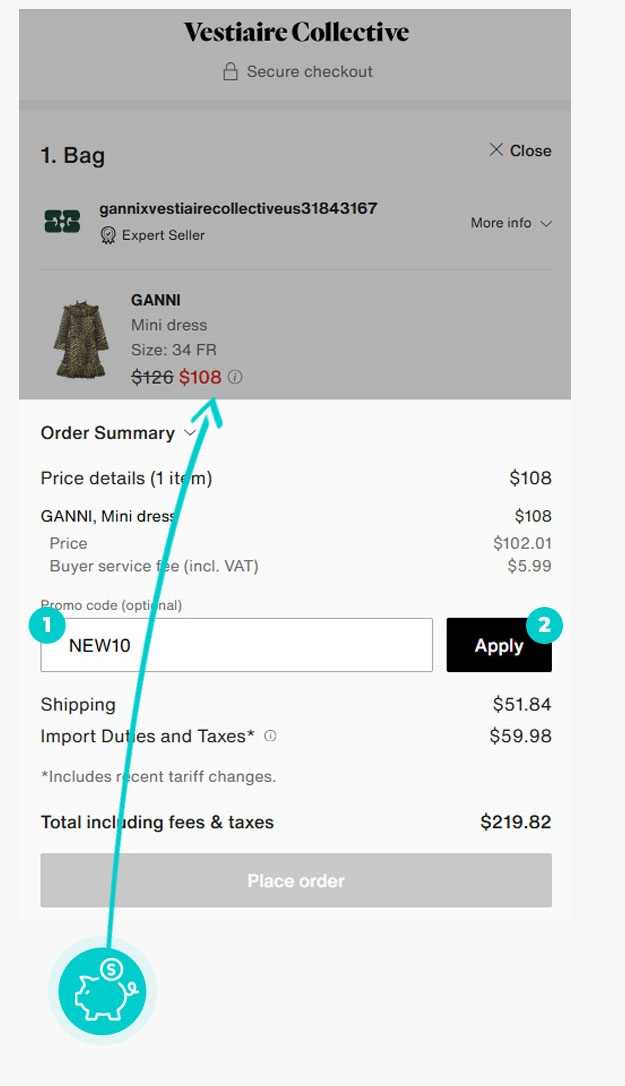This screenshot has width=625, height=1086.
Task: Click the teal step 2 marker
Action: click(x=544, y=625)
